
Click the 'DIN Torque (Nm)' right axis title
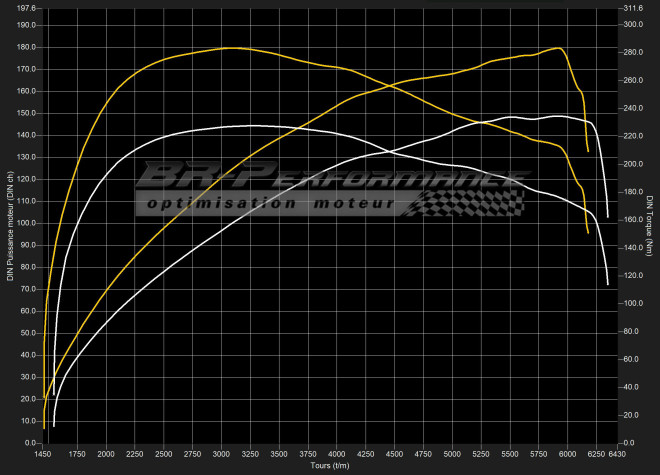651,226
